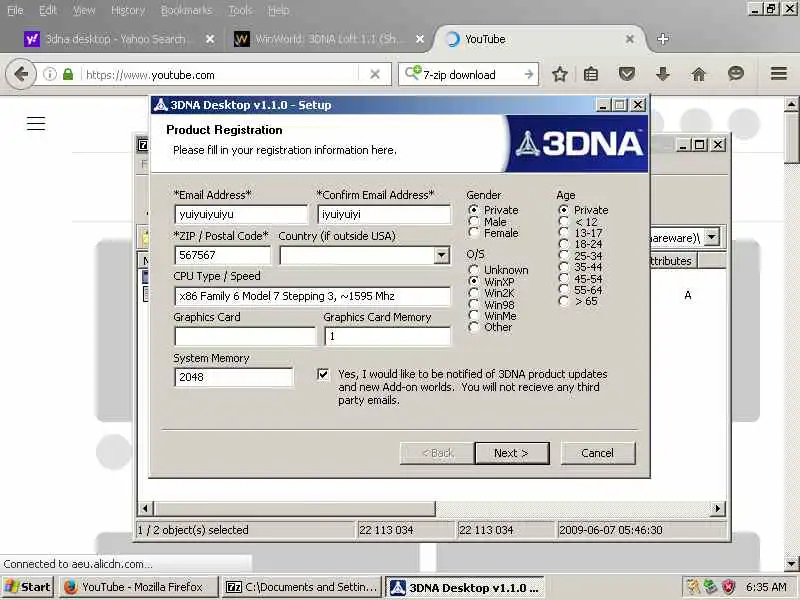The width and height of the screenshot is (800, 600).
Task: Click the Graphics Card field
Action: tap(245, 336)
